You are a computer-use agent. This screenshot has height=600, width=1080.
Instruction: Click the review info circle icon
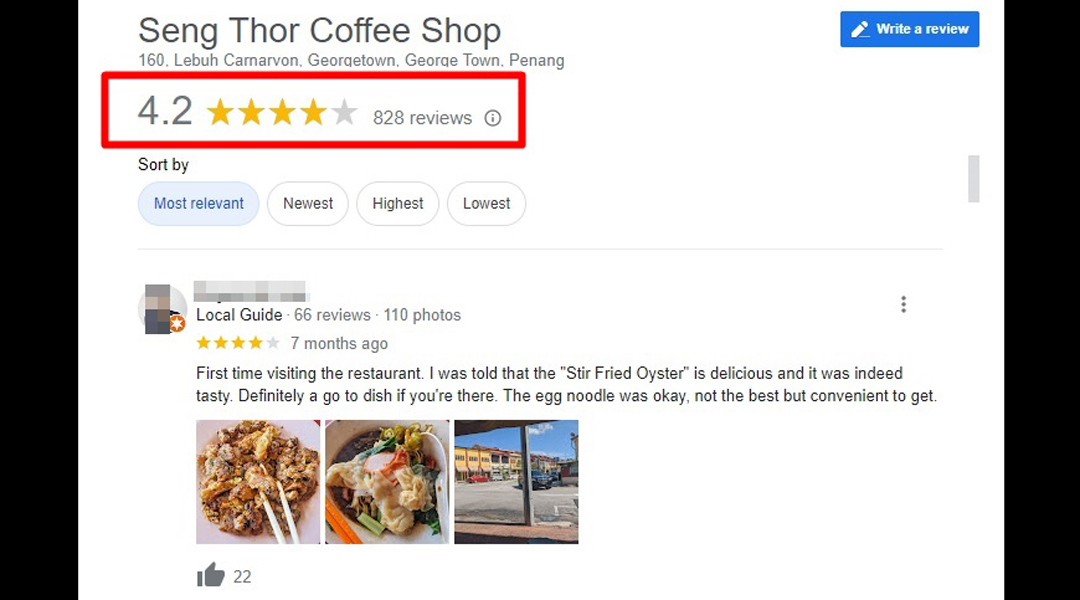coord(492,118)
